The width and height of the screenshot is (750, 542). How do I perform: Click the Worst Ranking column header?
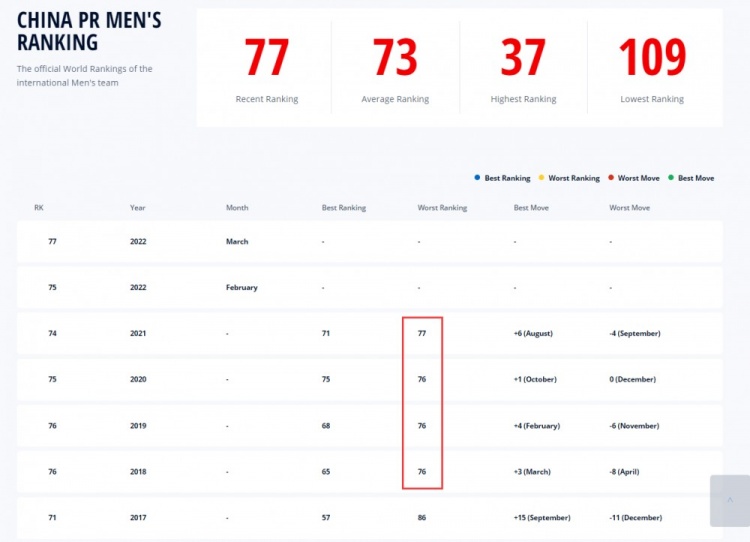pos(442,208)
